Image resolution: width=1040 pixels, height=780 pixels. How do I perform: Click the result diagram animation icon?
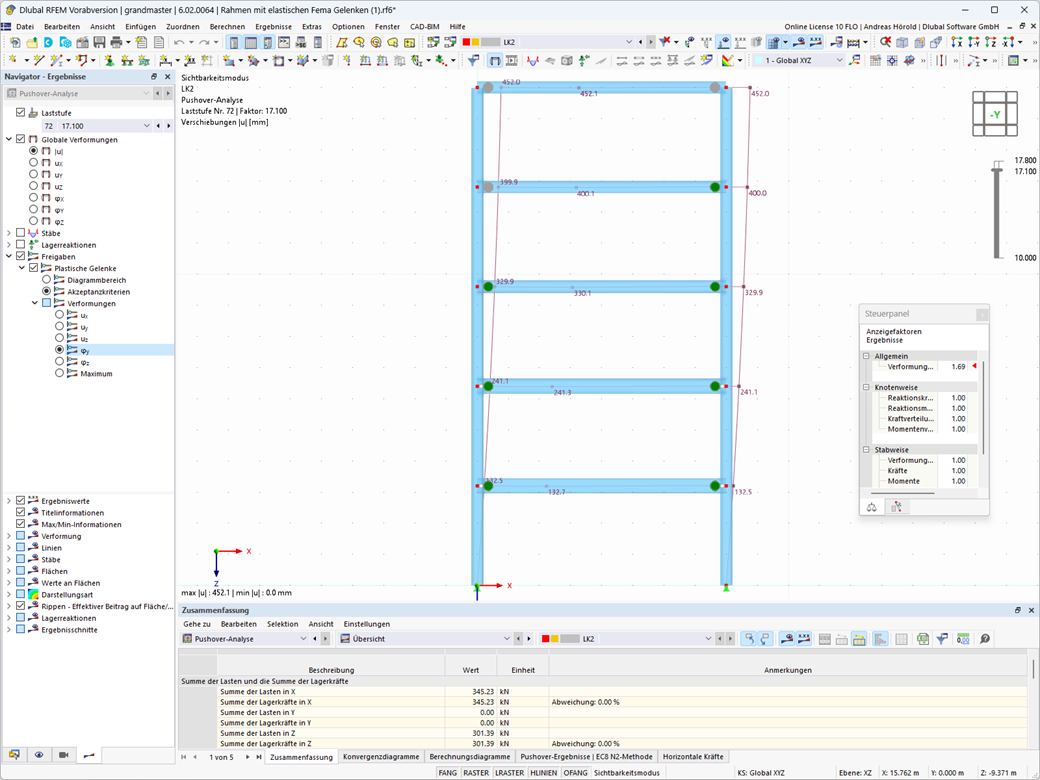coord(512,60)
